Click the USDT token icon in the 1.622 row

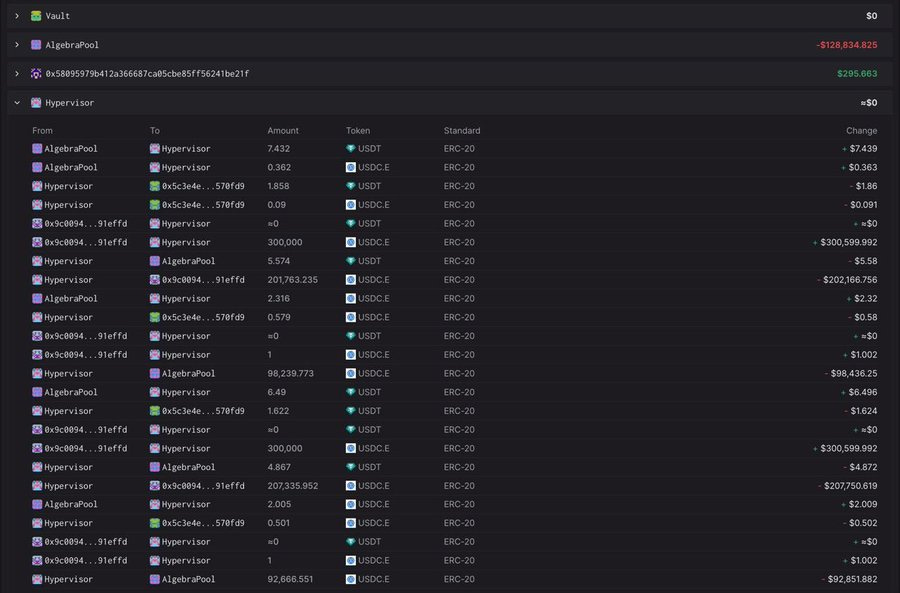[x=351, y=411]
